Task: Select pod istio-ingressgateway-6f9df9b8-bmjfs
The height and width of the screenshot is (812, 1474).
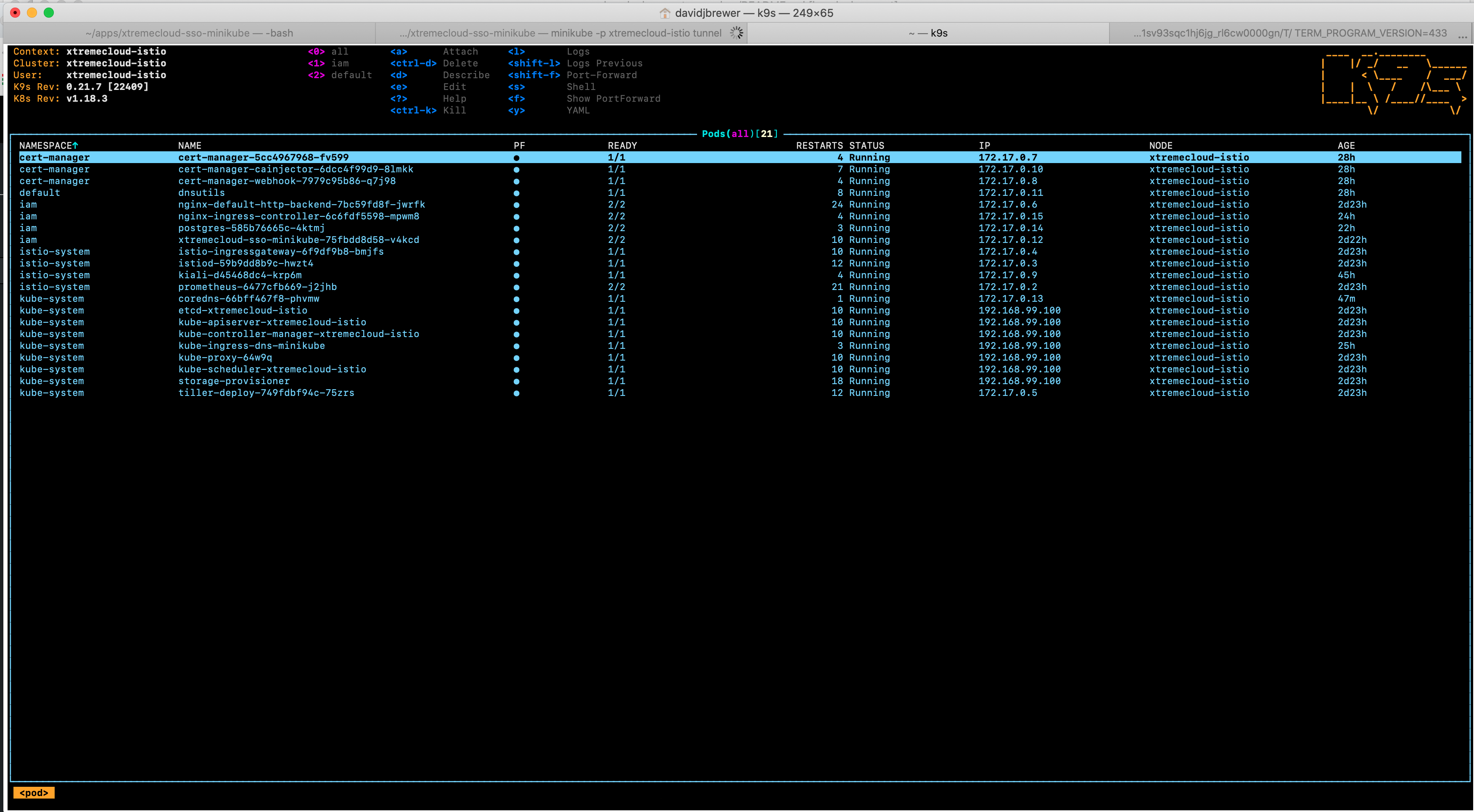Action: [740, 252]
